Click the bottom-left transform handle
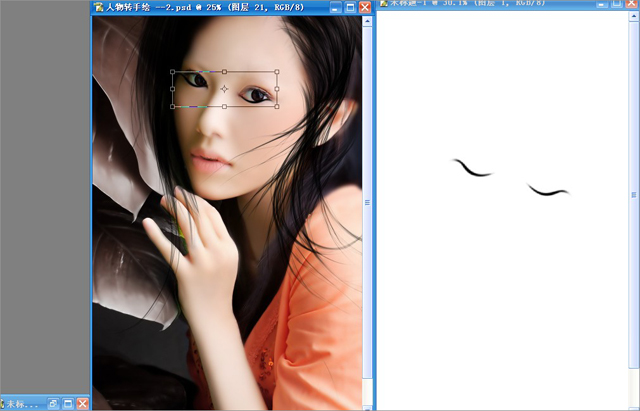 point(173,107)
